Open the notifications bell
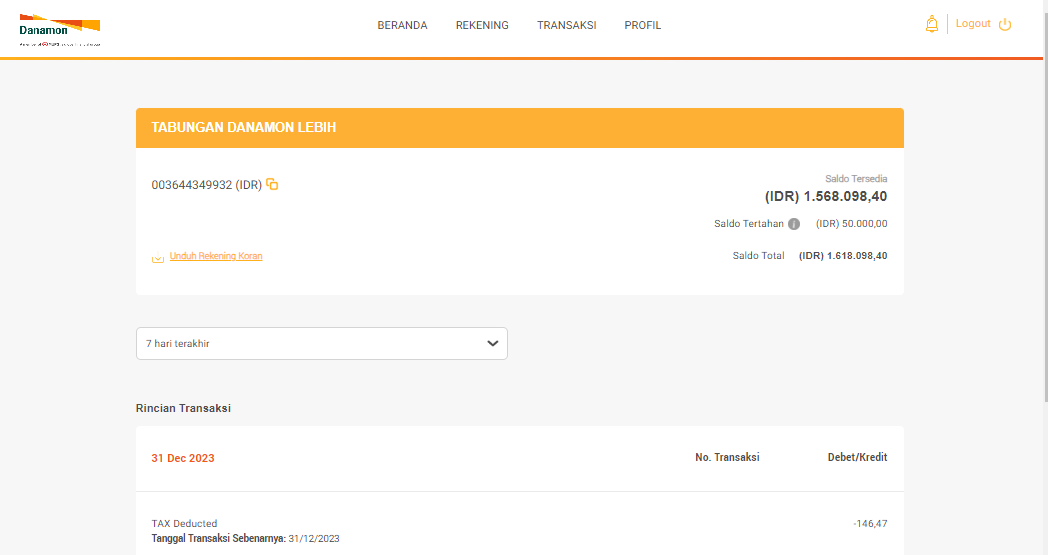The image size is (1048, 555). [x=932, y=25]
